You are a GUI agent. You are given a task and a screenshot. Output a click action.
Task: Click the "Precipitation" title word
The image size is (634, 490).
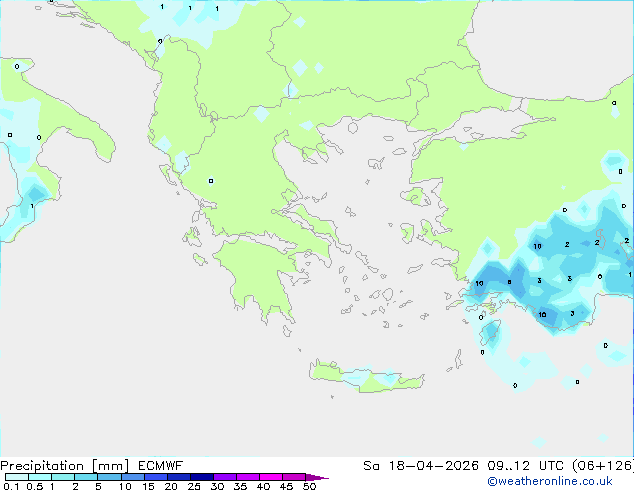[x=42, y=466]
